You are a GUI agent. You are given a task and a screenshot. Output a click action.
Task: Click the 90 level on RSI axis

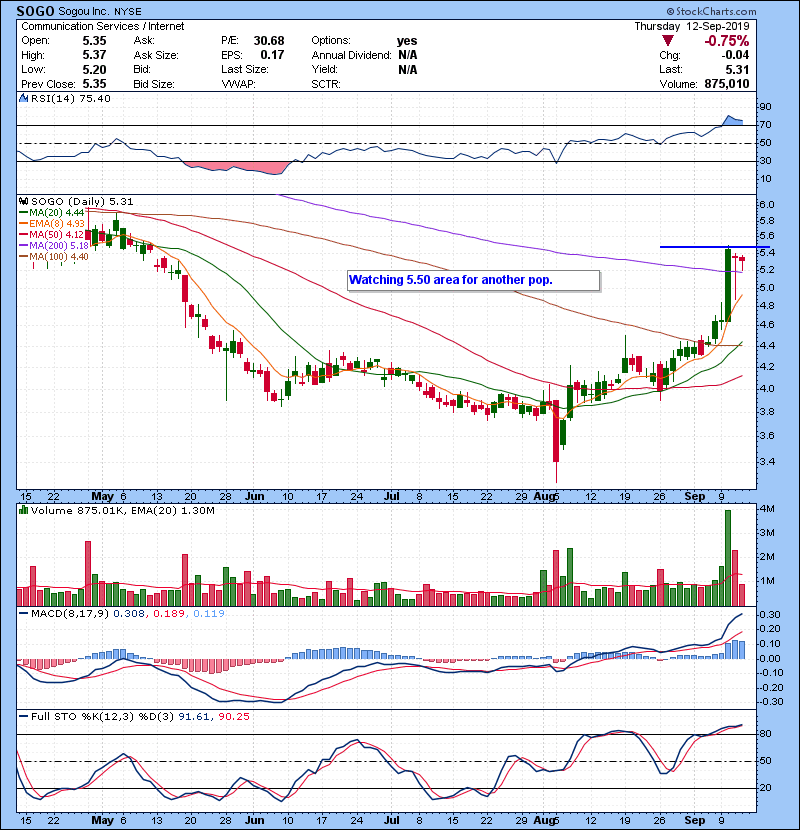pyautogui.click(x=766, y=107)
